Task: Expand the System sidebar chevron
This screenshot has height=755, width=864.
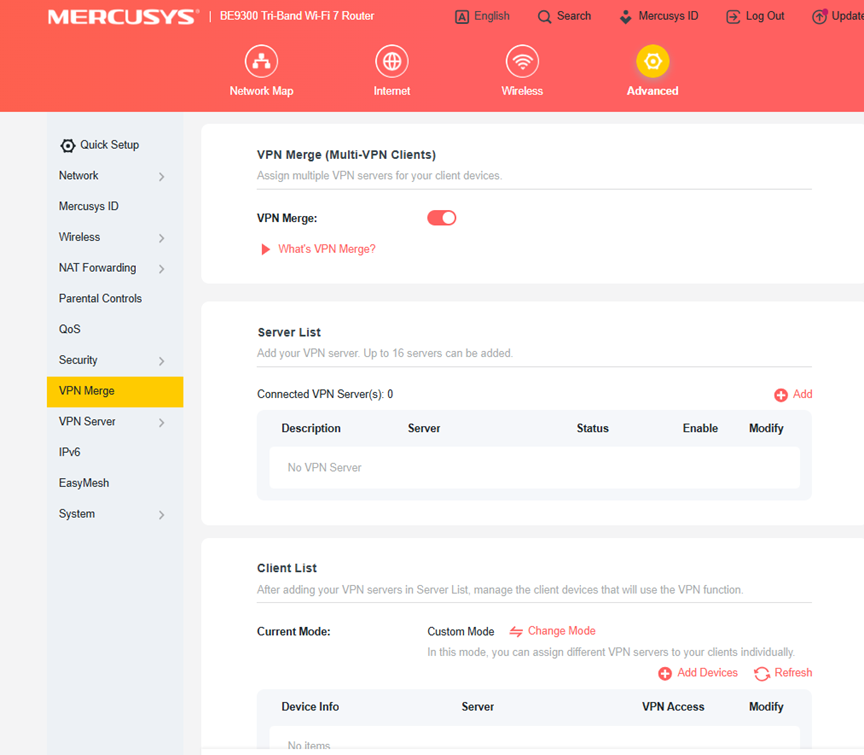Action: coord(161,515)
